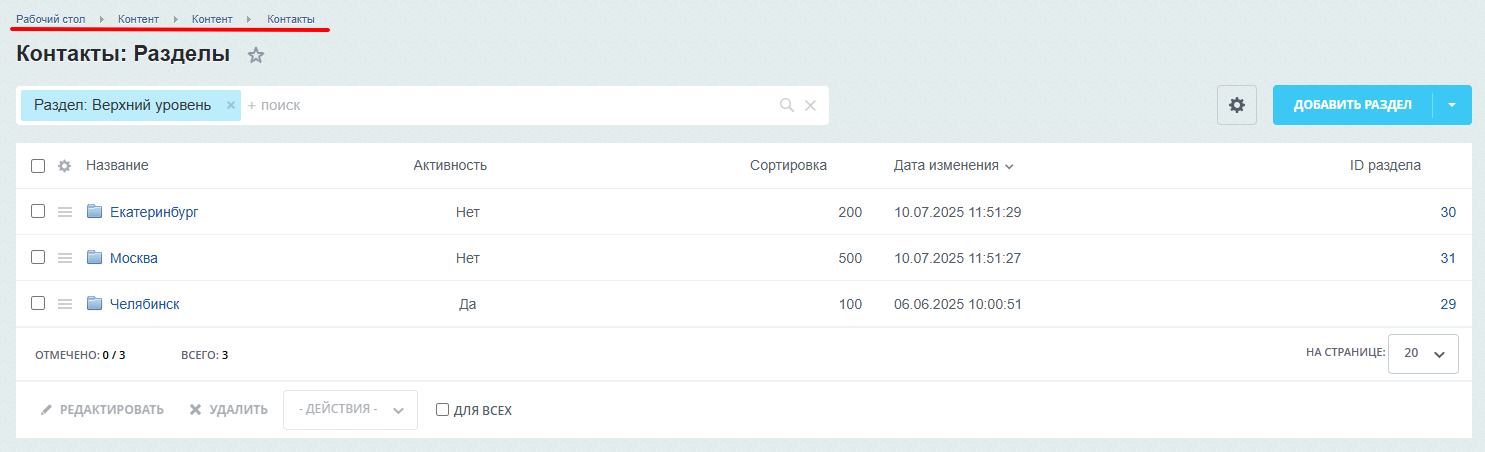Click the column settings gear in table header
Screen dimensions: 1485x452
[64, 166]
